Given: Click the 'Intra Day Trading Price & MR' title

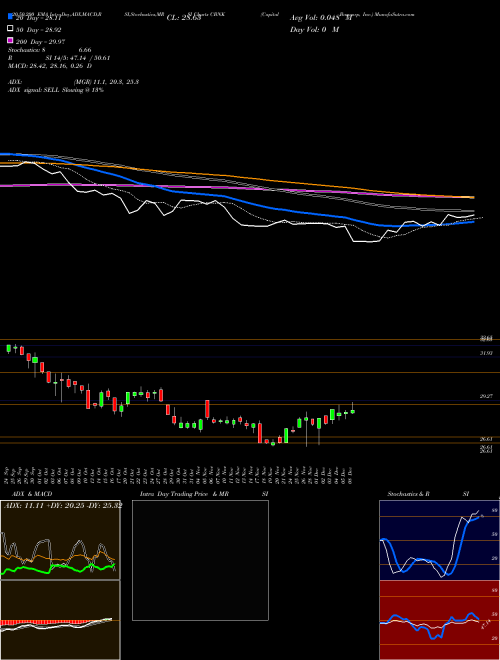Looking at the screenshot, I should (184, 494).
